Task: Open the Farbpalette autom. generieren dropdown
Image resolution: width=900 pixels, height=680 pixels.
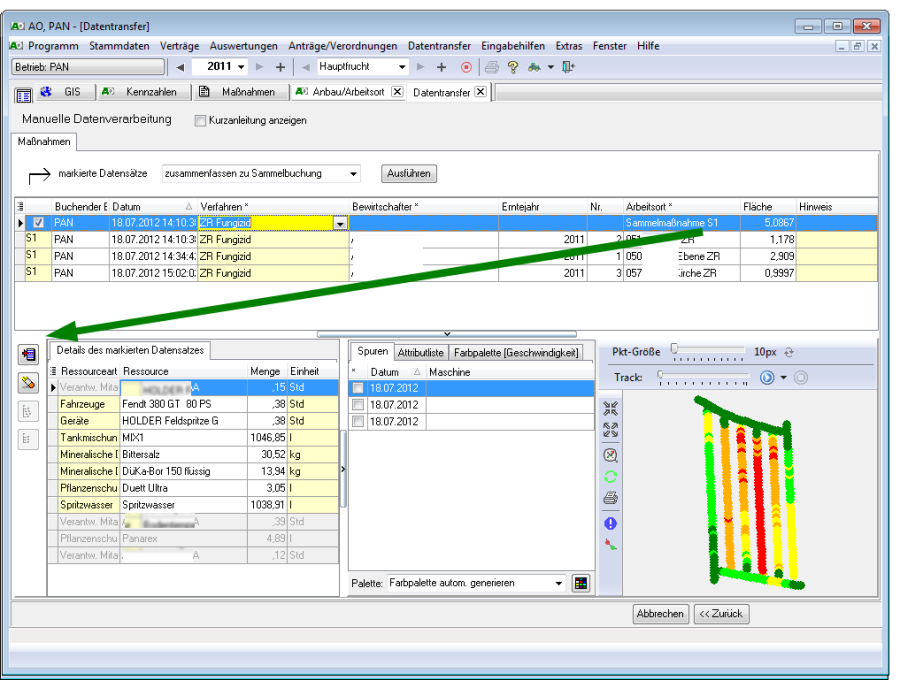Action: [x=558, y=583]
